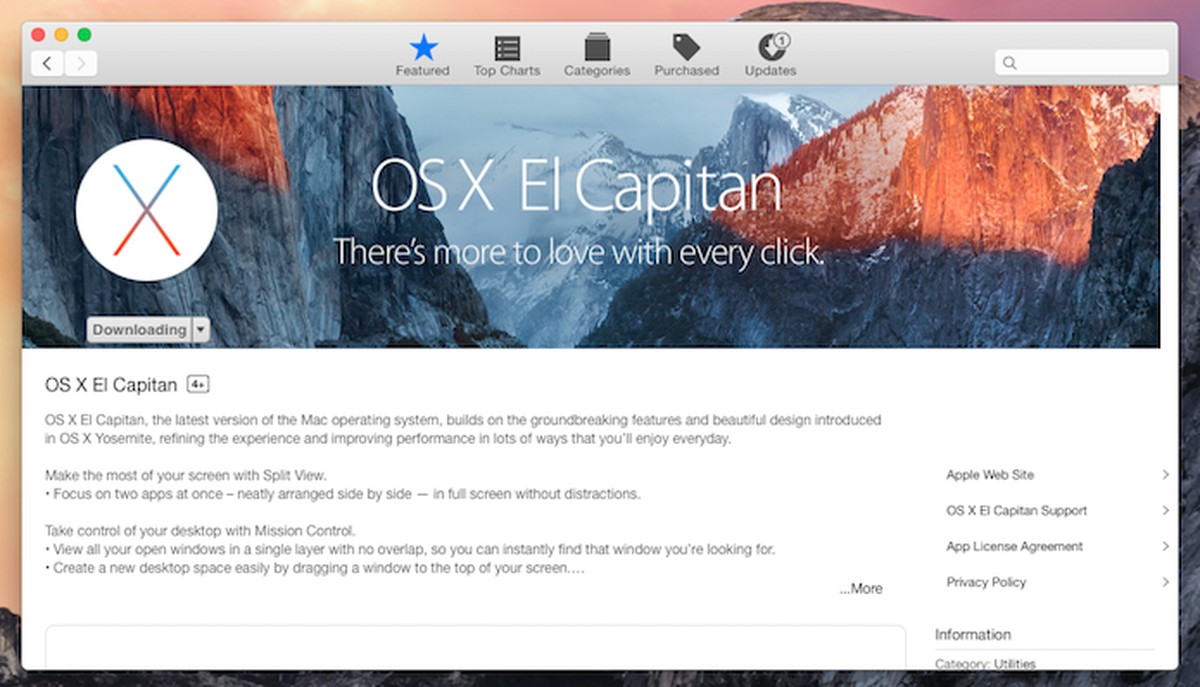The image size is (1200, 687).
Task: Click "Make the most of your screen with Split View."
Action: tap(186, 475)
